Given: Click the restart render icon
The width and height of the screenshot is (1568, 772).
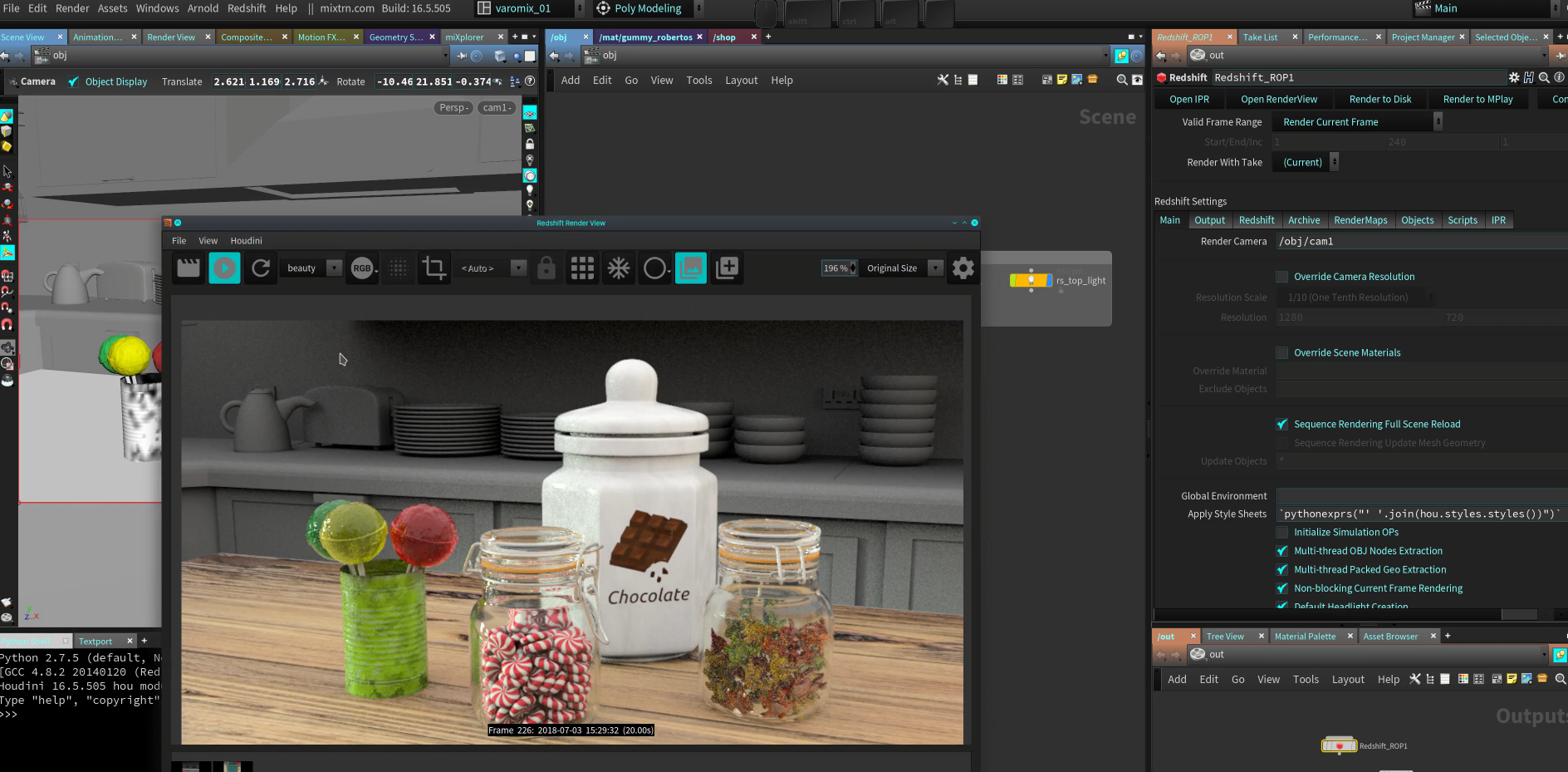Looking at the screenshot, I should pos(260,268).
